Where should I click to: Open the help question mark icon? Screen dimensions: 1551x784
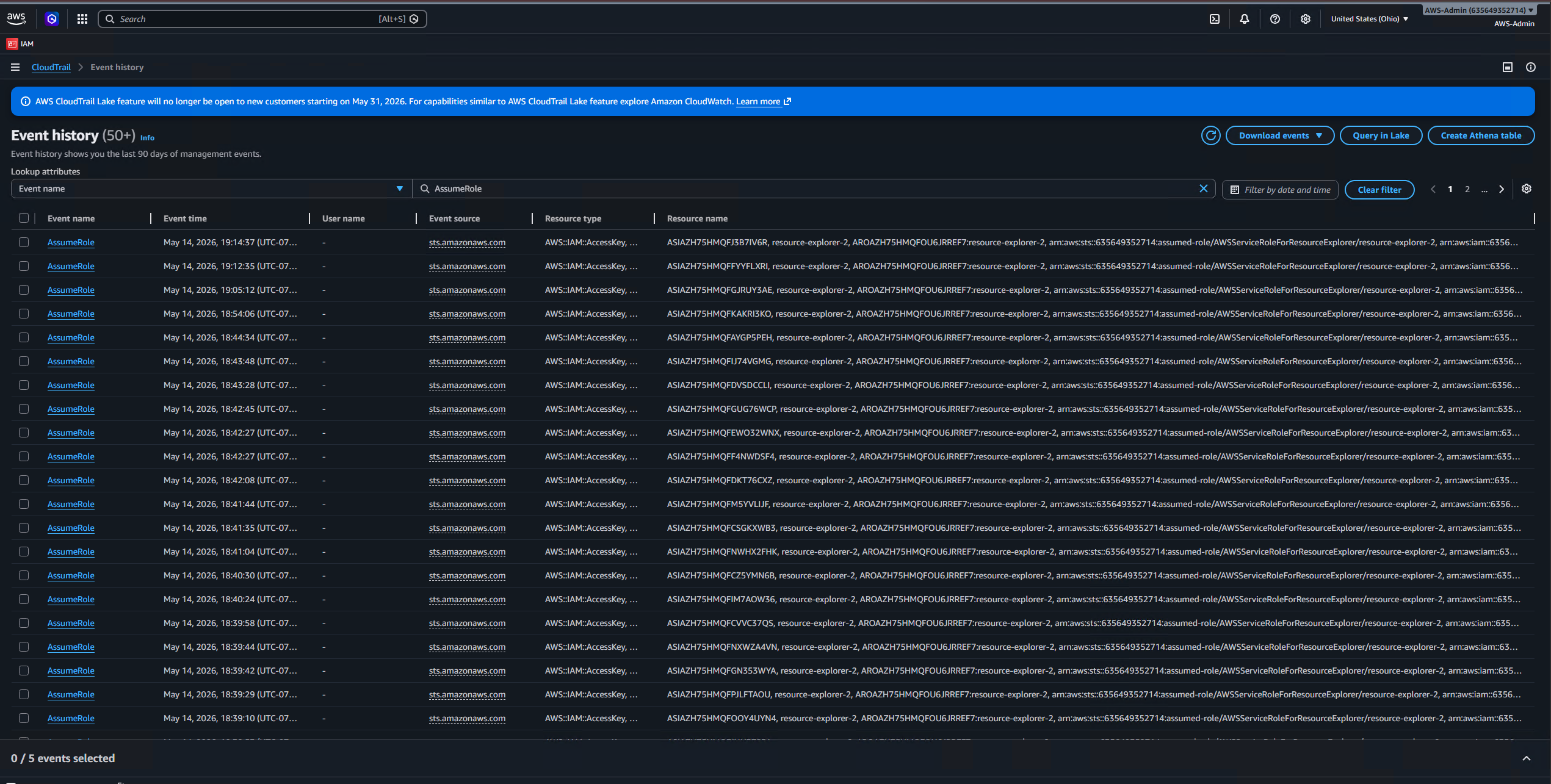[x=1274, y=19]
